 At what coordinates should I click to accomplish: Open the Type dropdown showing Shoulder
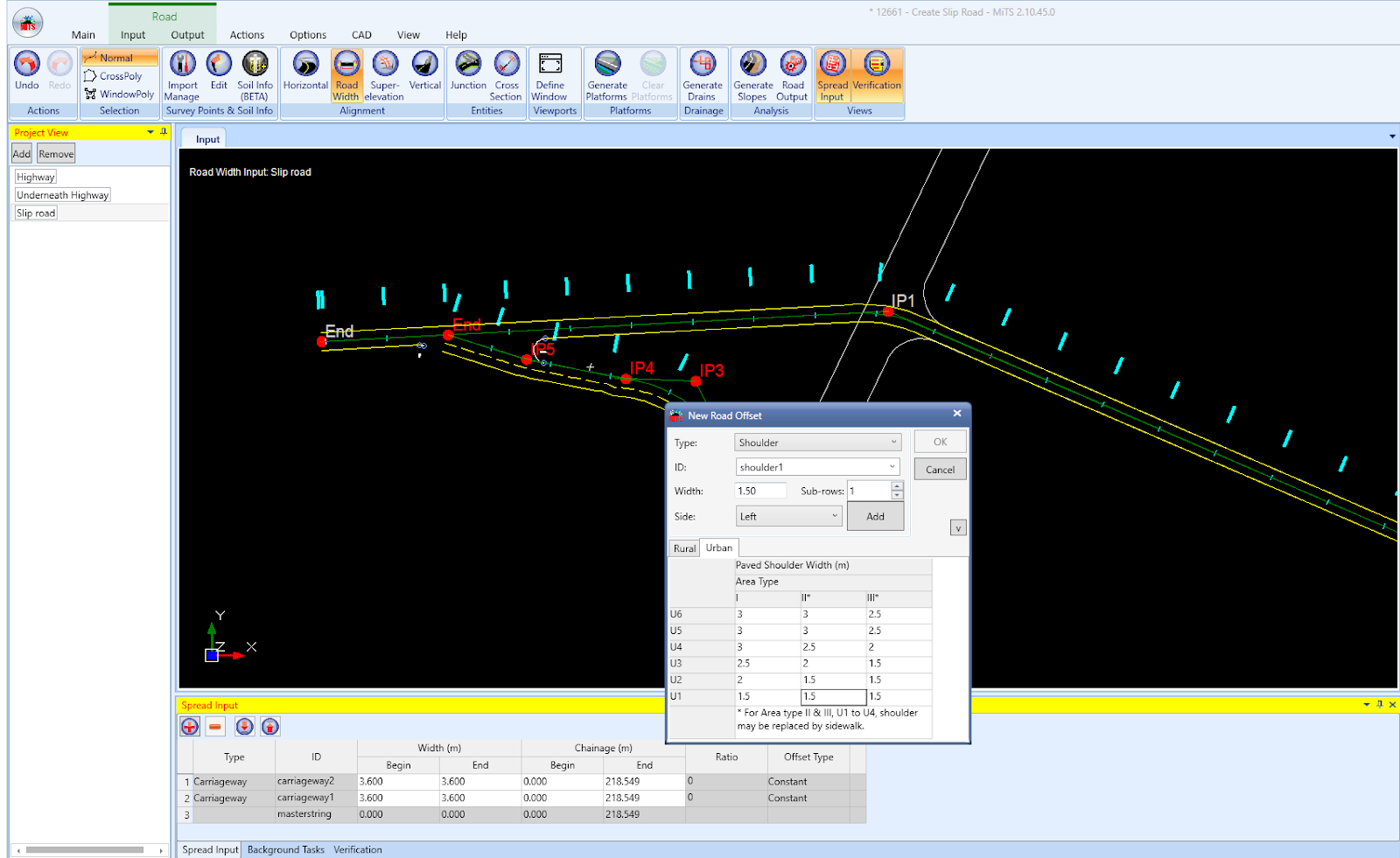(x=817, y=443)
